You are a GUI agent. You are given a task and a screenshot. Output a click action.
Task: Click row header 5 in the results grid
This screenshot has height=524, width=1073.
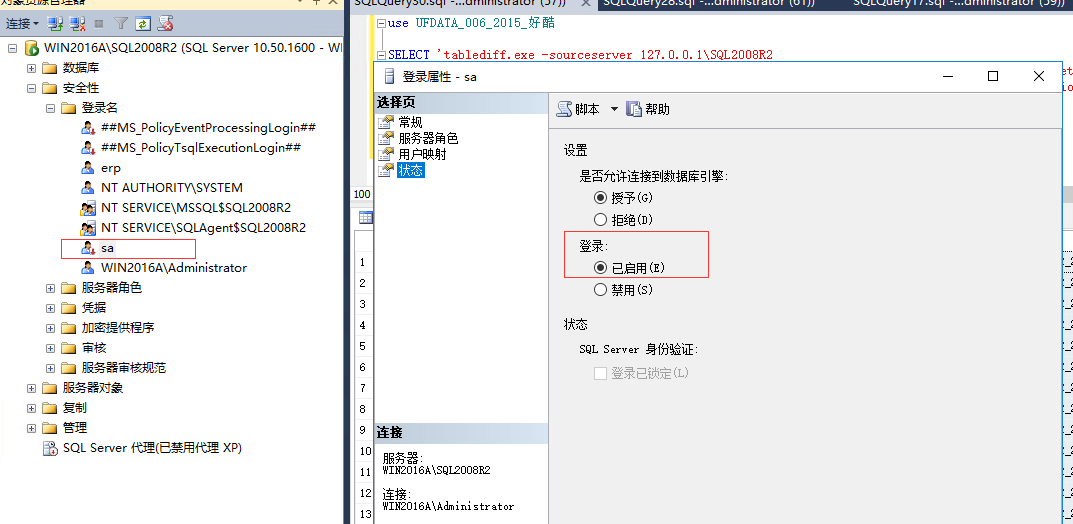pyautogui.click(x=363, y=346)
